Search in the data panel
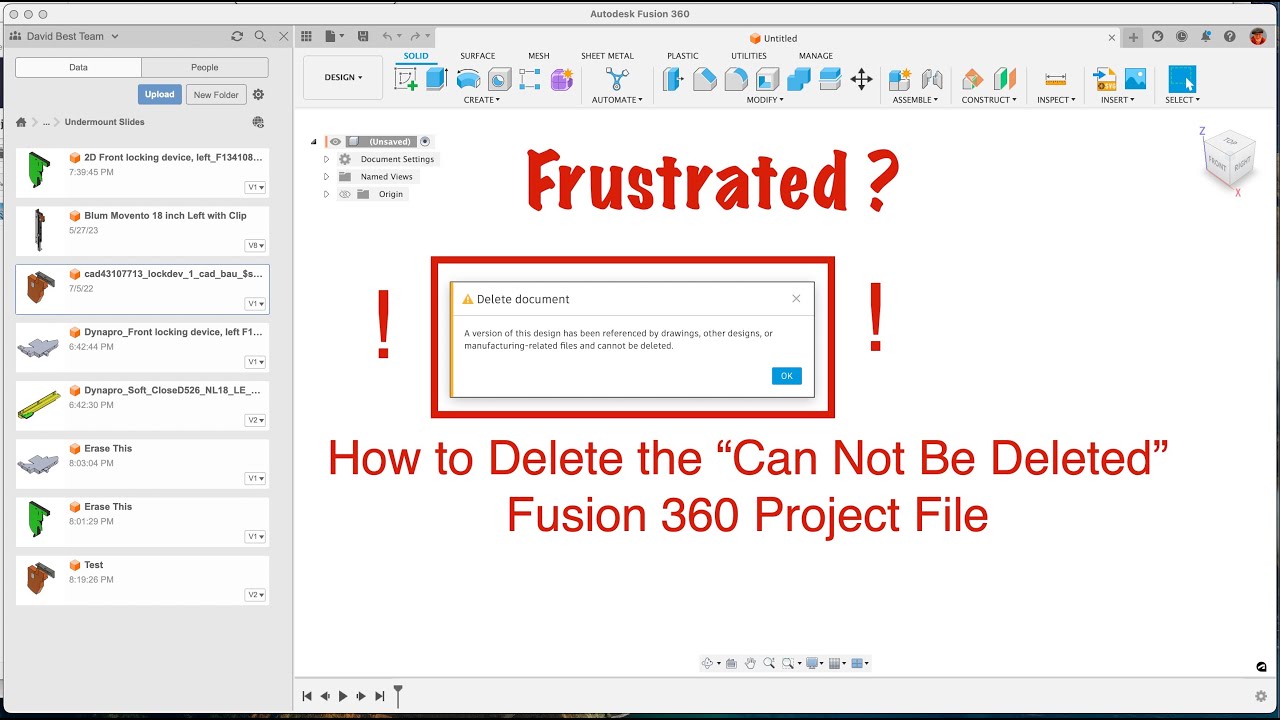 (260, 36)
